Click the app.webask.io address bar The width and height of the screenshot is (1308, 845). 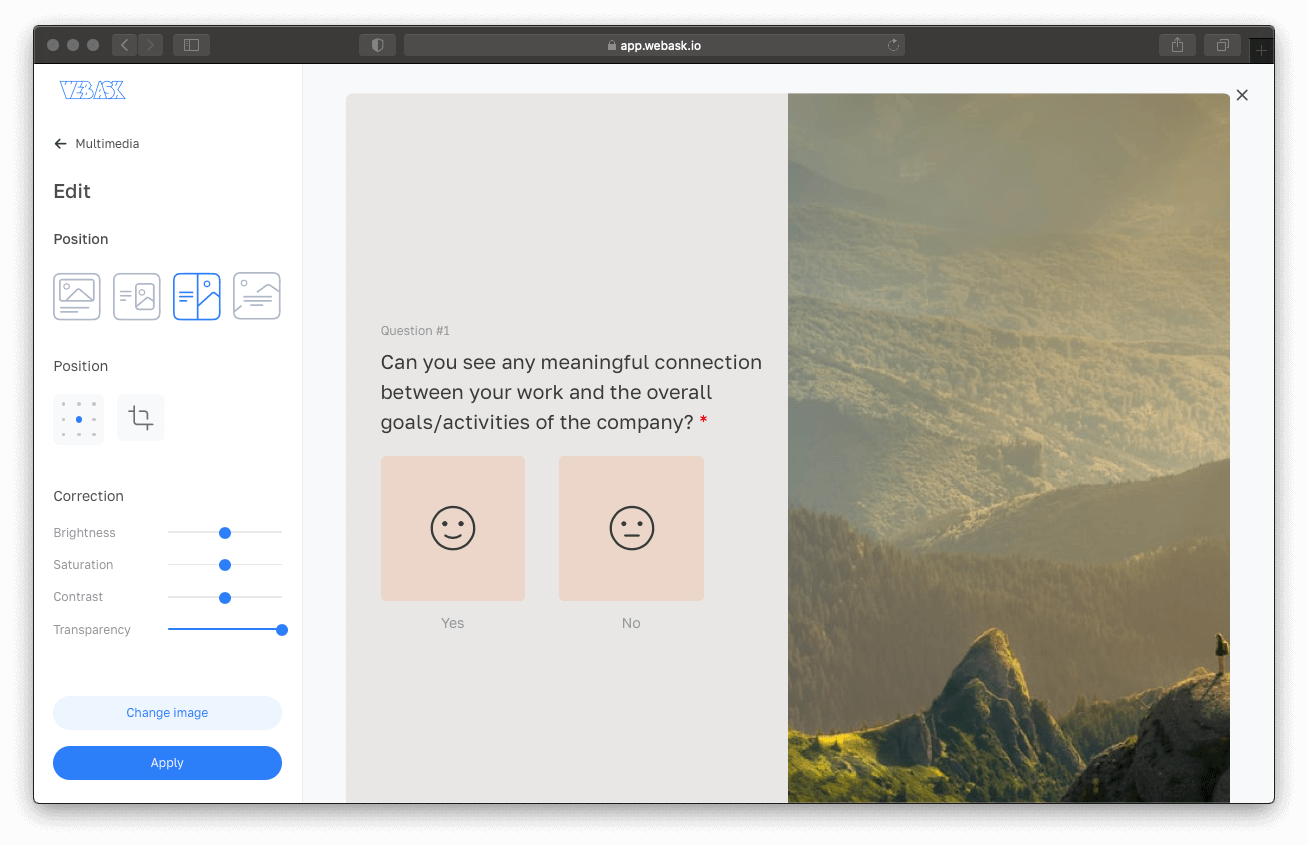pos(654,45)
